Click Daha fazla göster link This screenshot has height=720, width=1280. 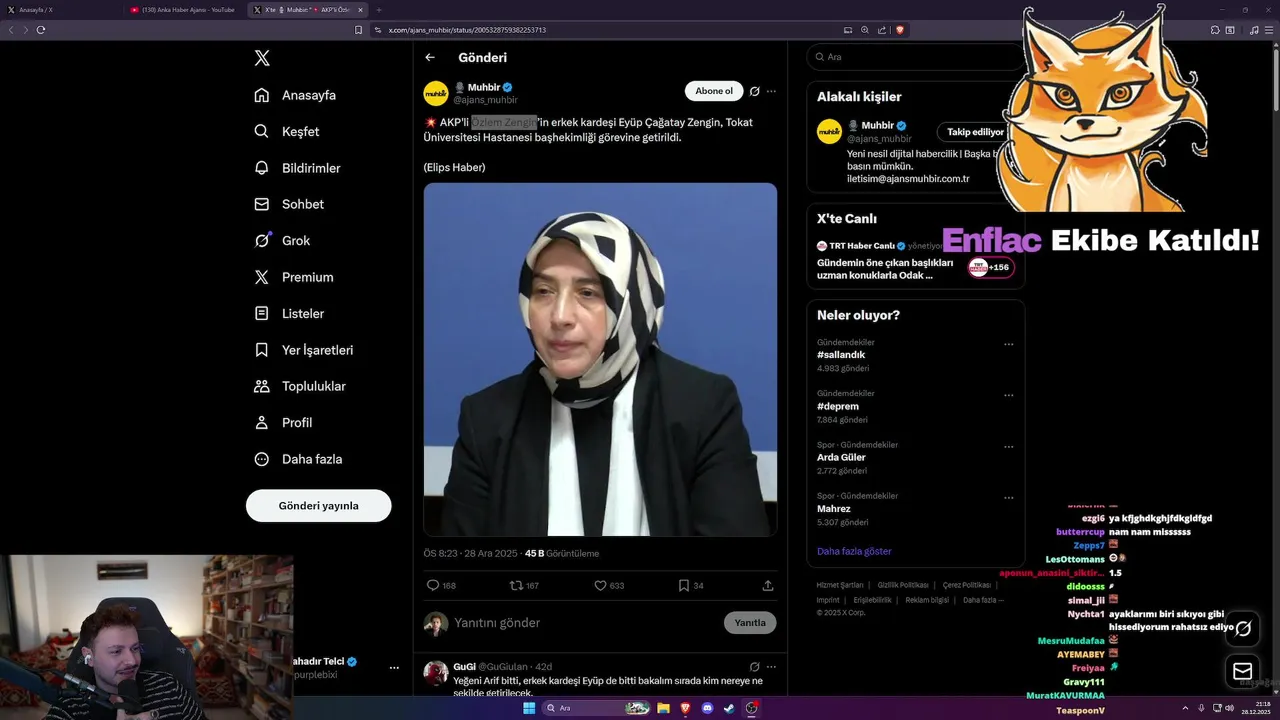click(854, 551)
